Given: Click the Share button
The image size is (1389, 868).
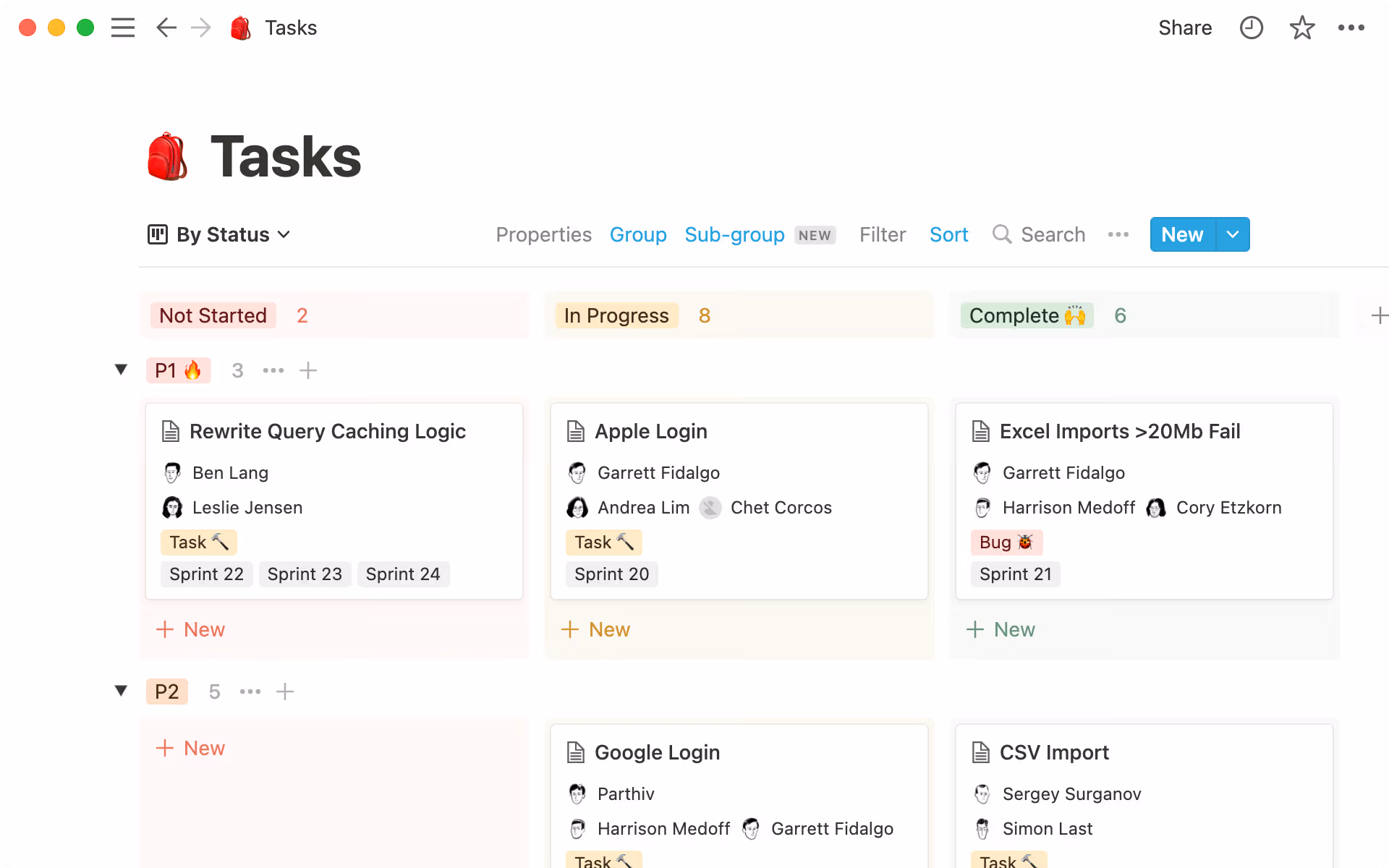Looking at the screenshot, I should 1184,27.
